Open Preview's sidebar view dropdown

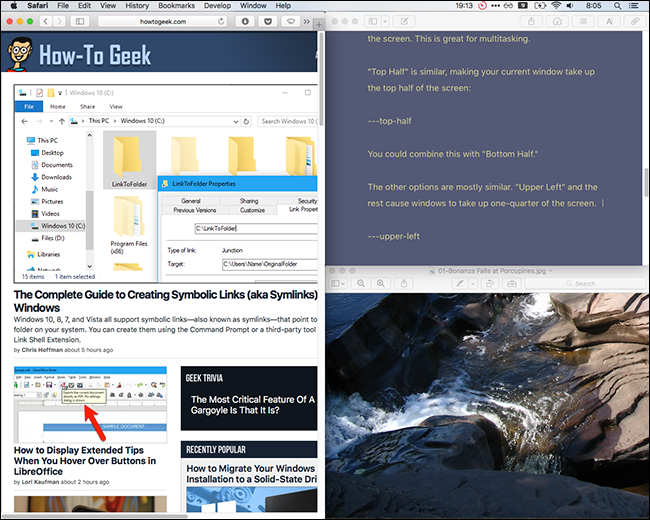pos(338,283)
